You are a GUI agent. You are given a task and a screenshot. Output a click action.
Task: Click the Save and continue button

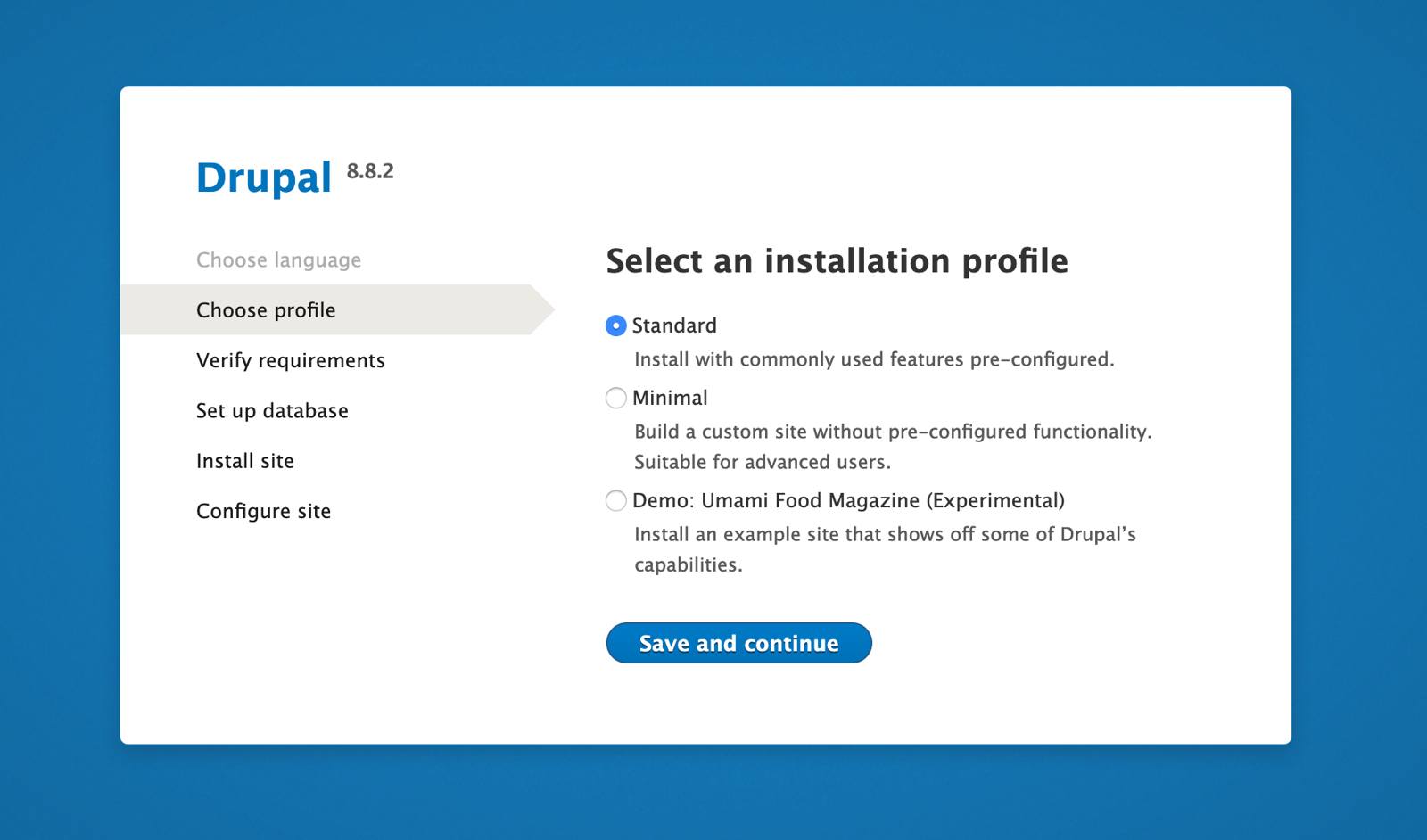click(x=738, y=642)
